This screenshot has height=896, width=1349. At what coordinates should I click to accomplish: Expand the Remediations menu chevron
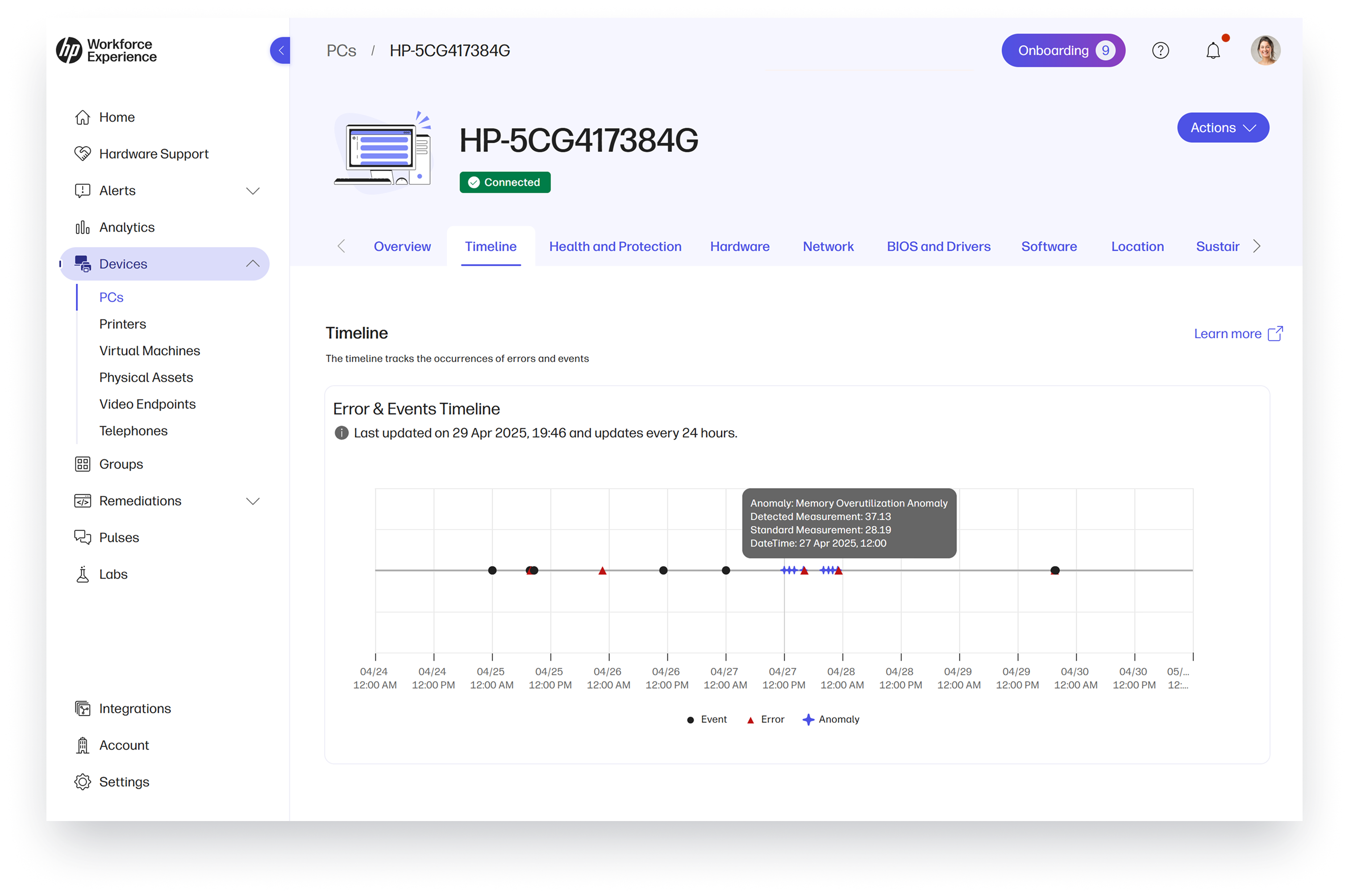tap(253, 501)
